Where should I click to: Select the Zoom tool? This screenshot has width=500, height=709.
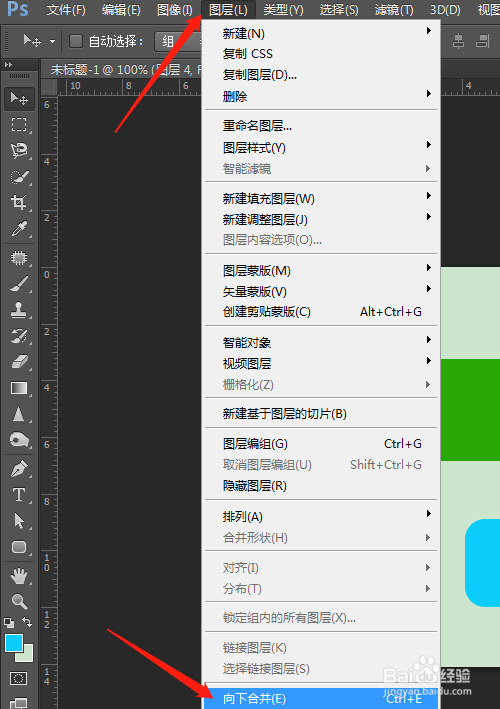[x=19, y=601]
